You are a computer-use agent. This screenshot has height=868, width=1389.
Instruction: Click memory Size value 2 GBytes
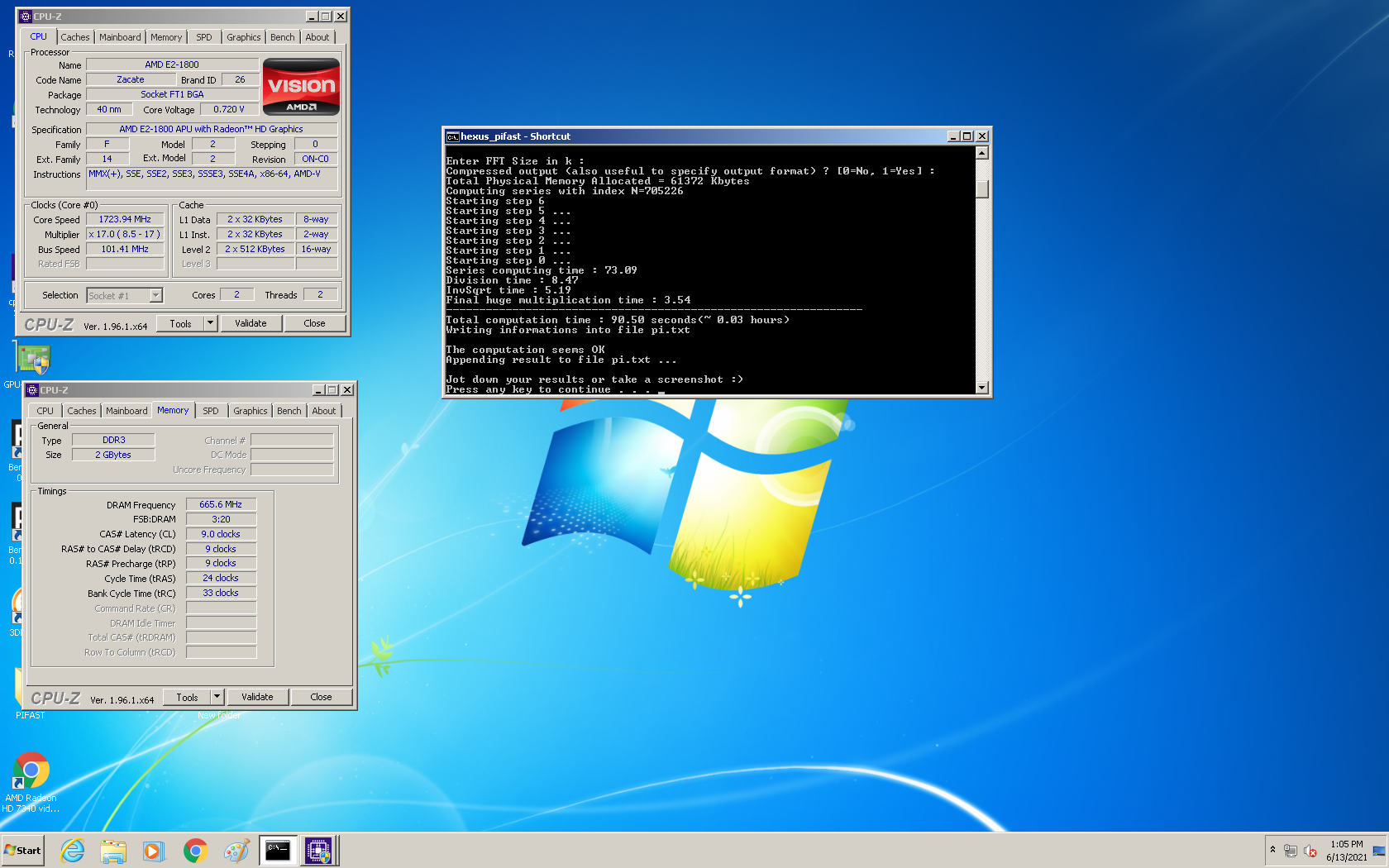[113, 455]
